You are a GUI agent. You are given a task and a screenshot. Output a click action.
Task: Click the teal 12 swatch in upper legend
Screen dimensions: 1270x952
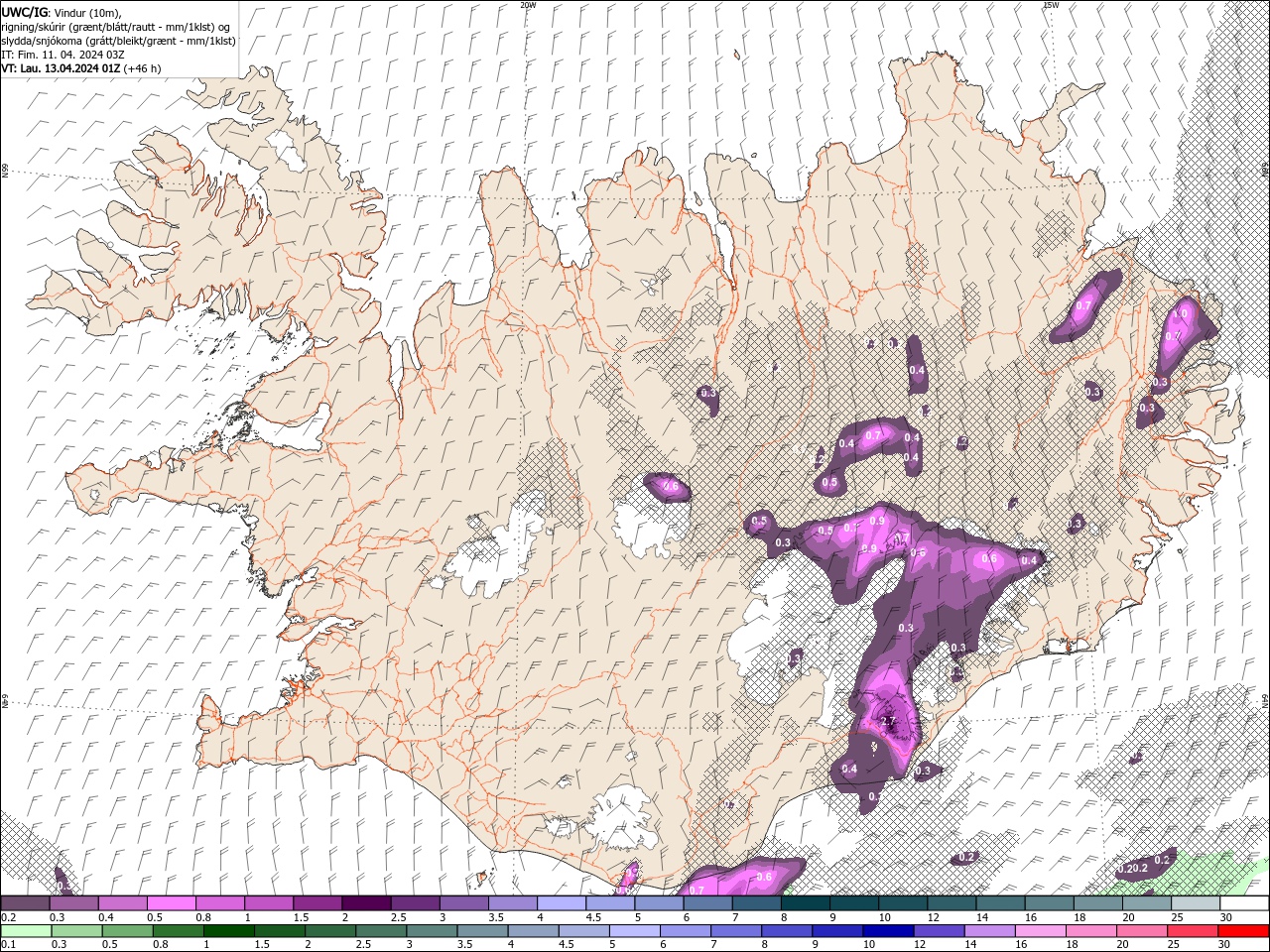tap(952, 903)
